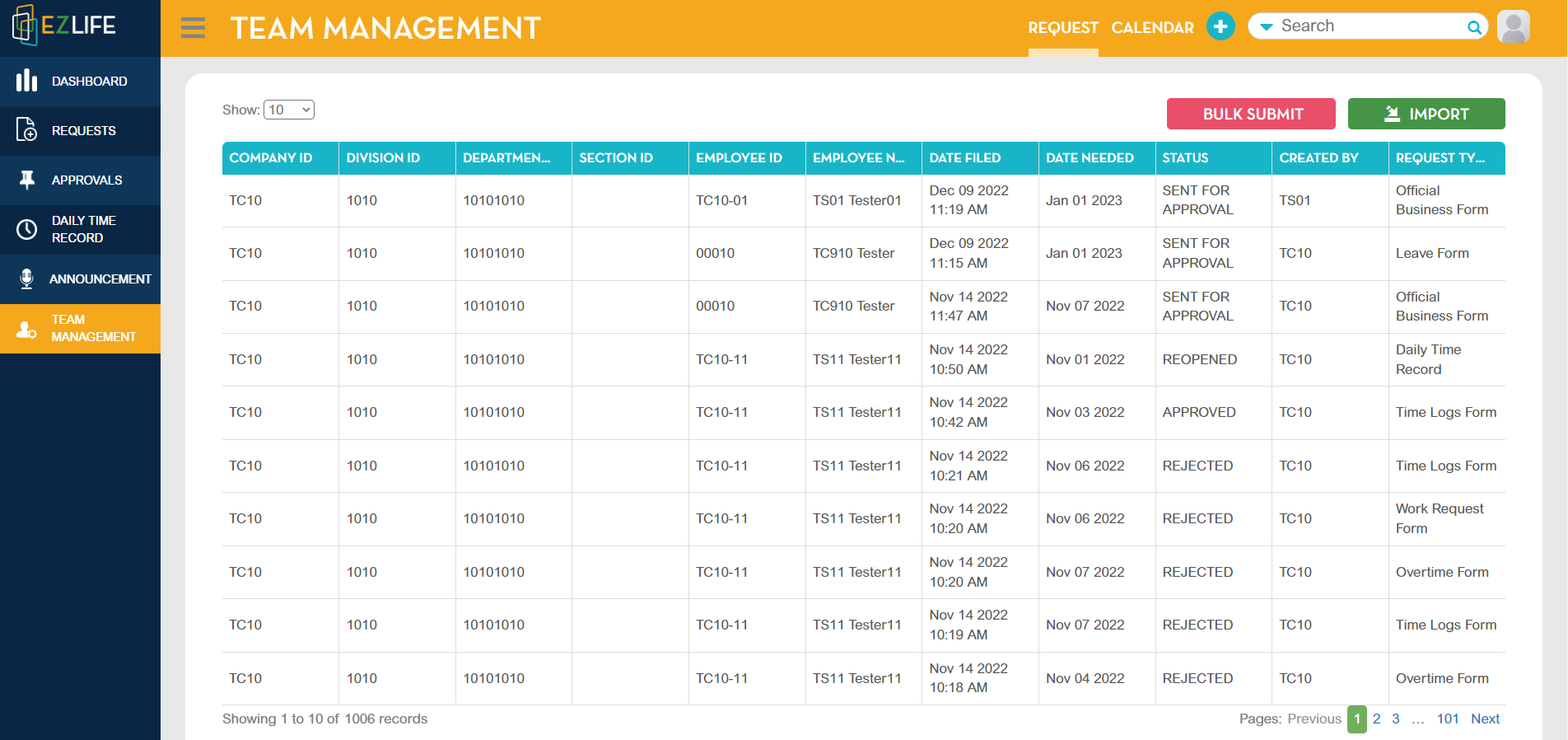Image resolution: width=1568 pixels, height=740 pixels.
Task: Go to page 2
Action: coord(1376,719)
